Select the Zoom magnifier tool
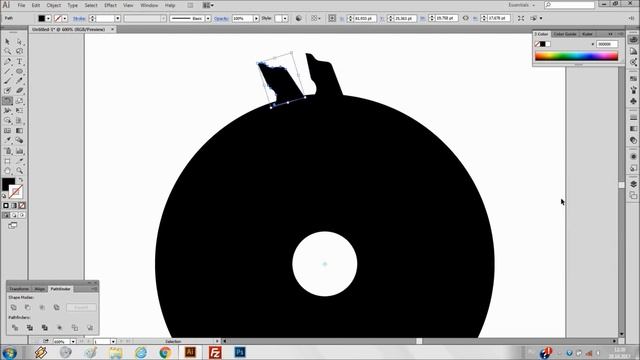 coord(19,171)
